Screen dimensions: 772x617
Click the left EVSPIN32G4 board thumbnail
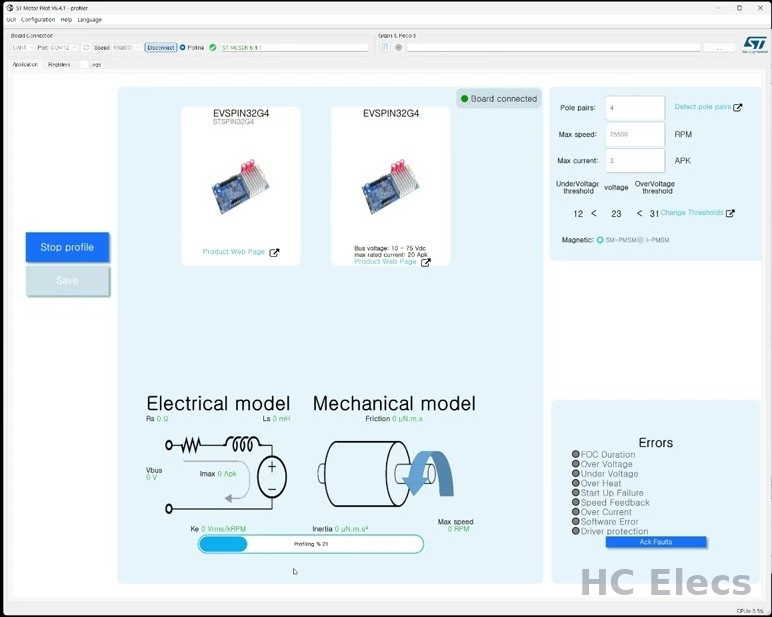241,186
